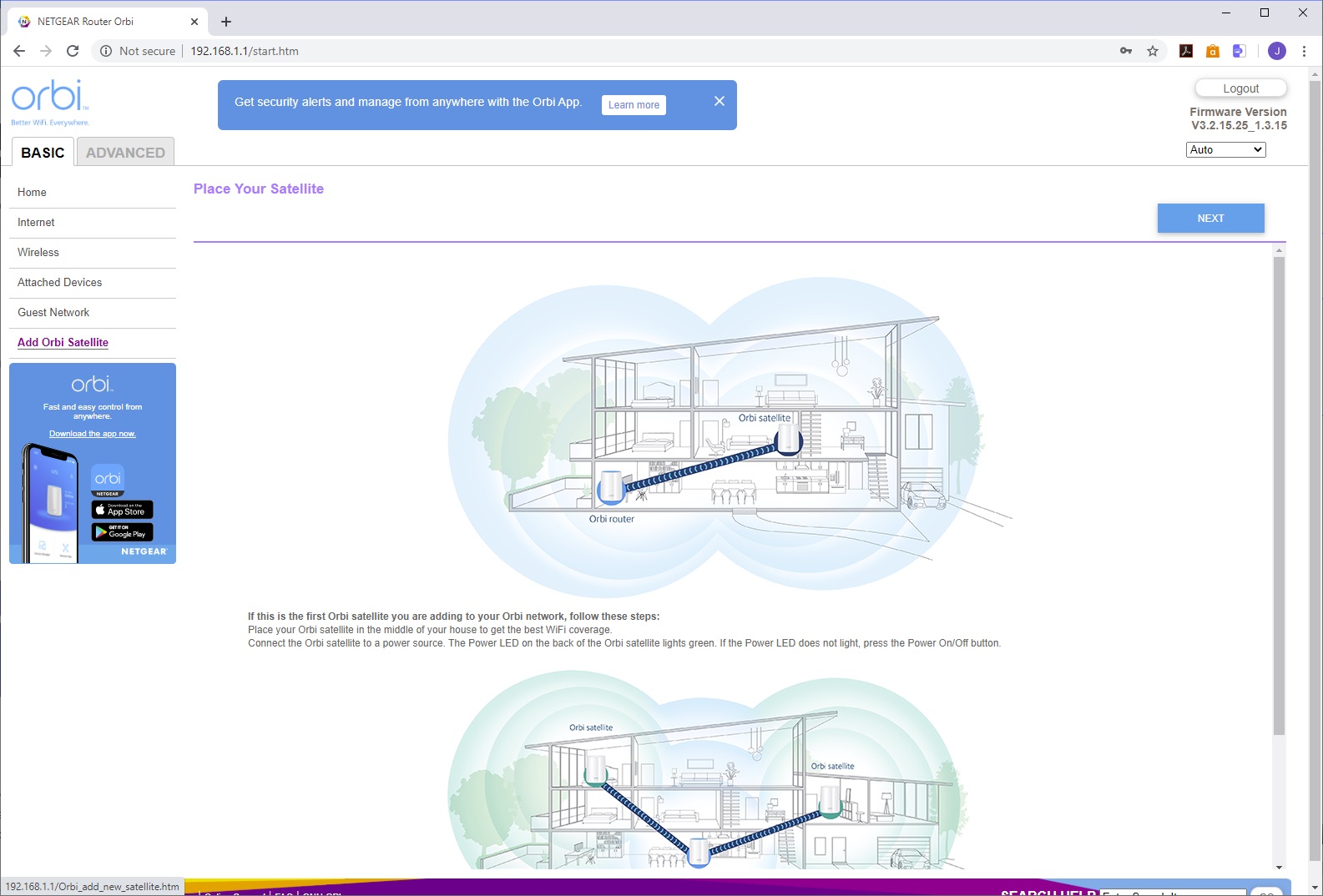Switch to the ADVANCED tab
The image size is (1323, 896).
[125, 153]
